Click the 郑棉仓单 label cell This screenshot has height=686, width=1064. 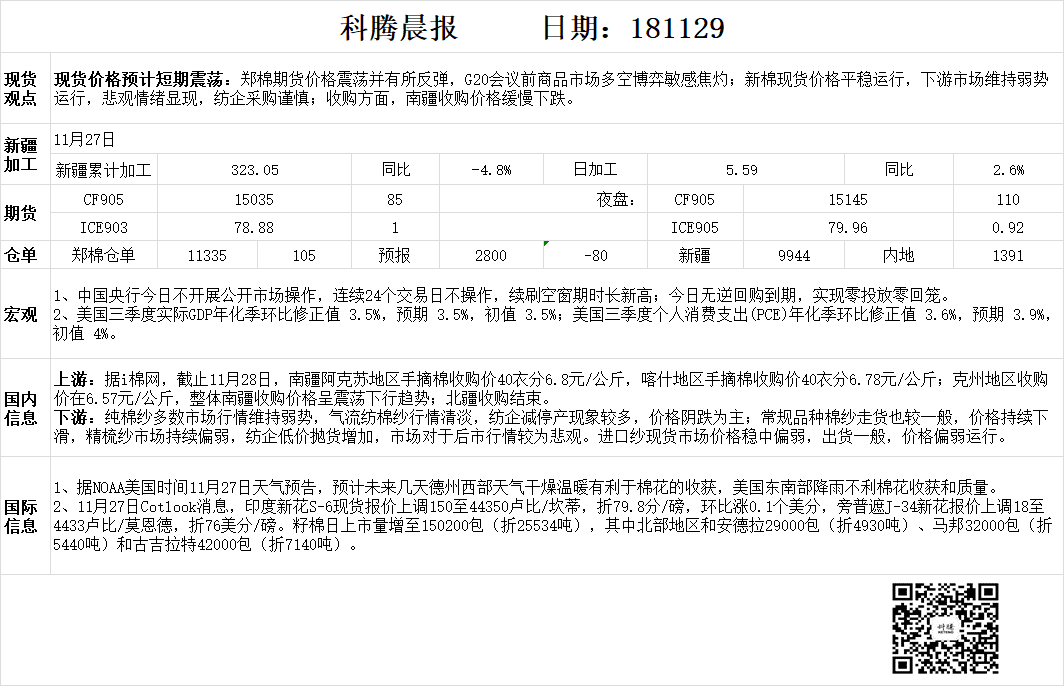[x=104, y=256]
